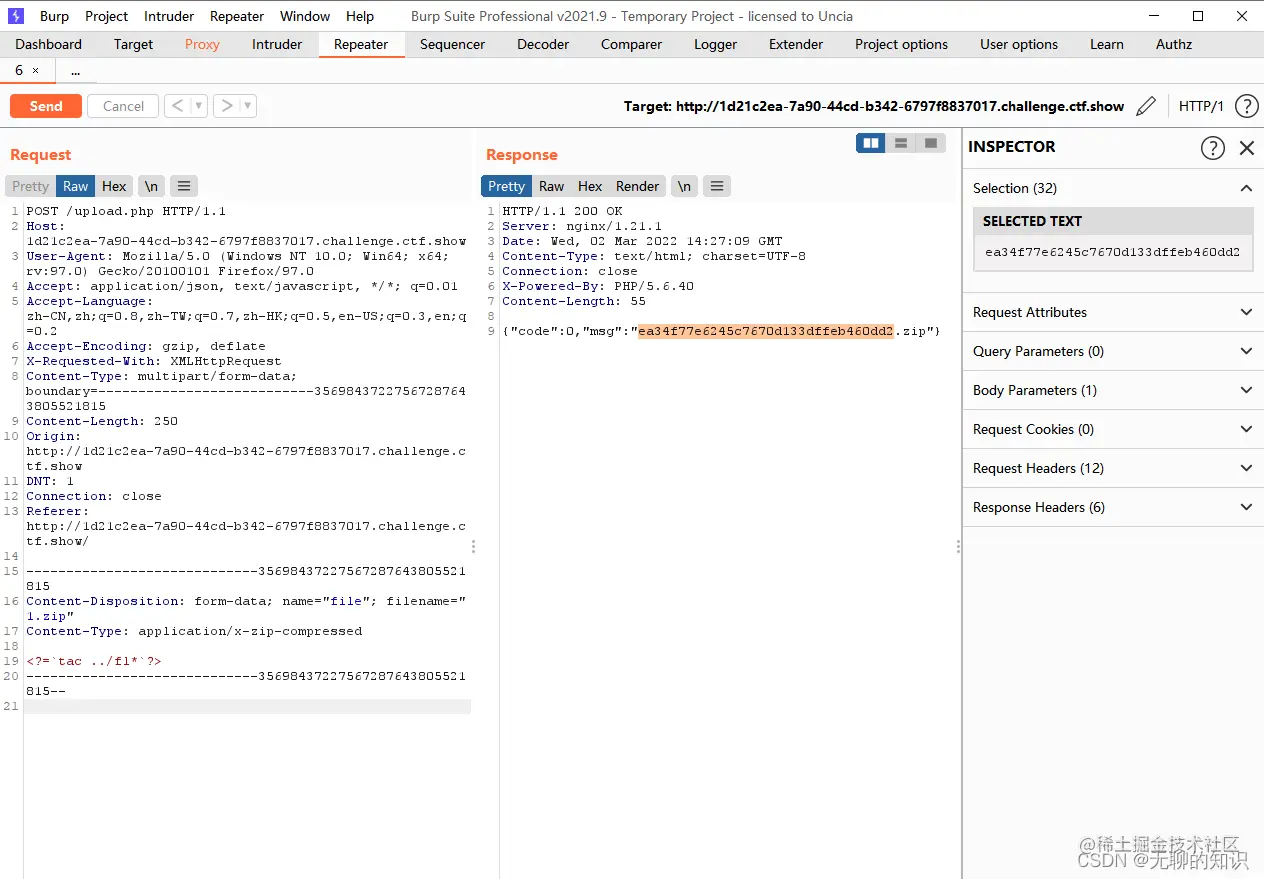Edit target with the pencil icon

tap(1147, 106)
